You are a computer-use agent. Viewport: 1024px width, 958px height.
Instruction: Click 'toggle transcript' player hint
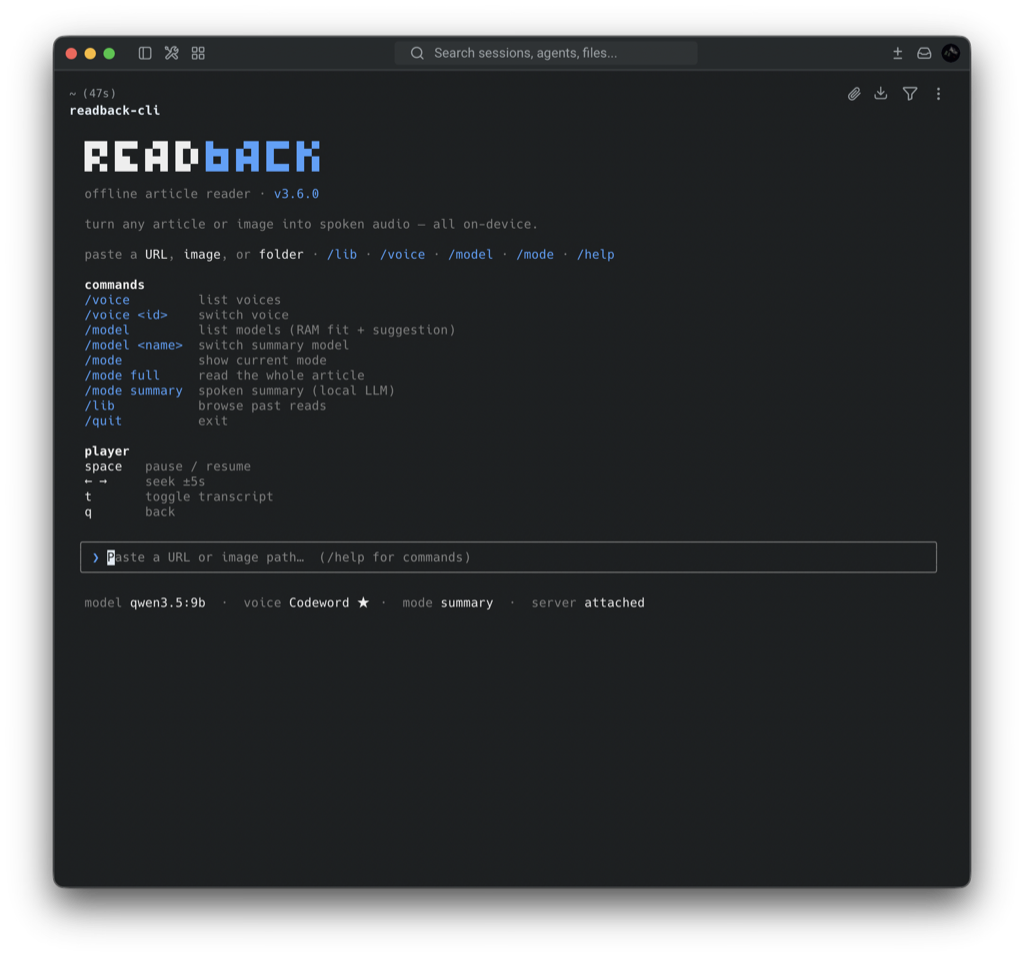tap(209, 496)
